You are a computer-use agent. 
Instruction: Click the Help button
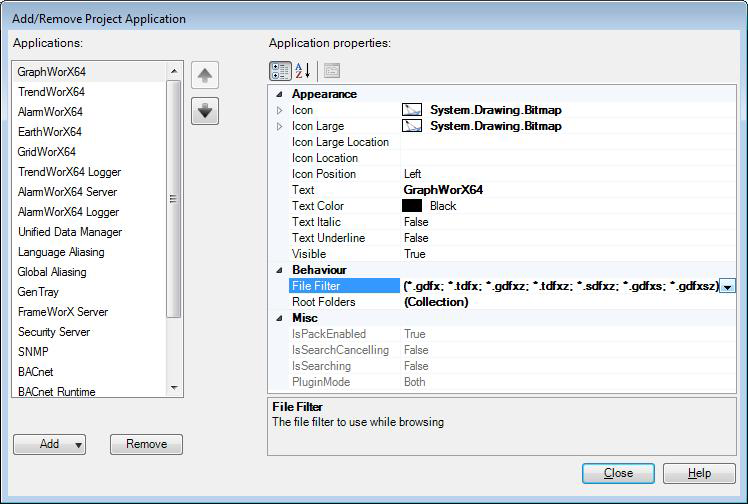point(699,473)
